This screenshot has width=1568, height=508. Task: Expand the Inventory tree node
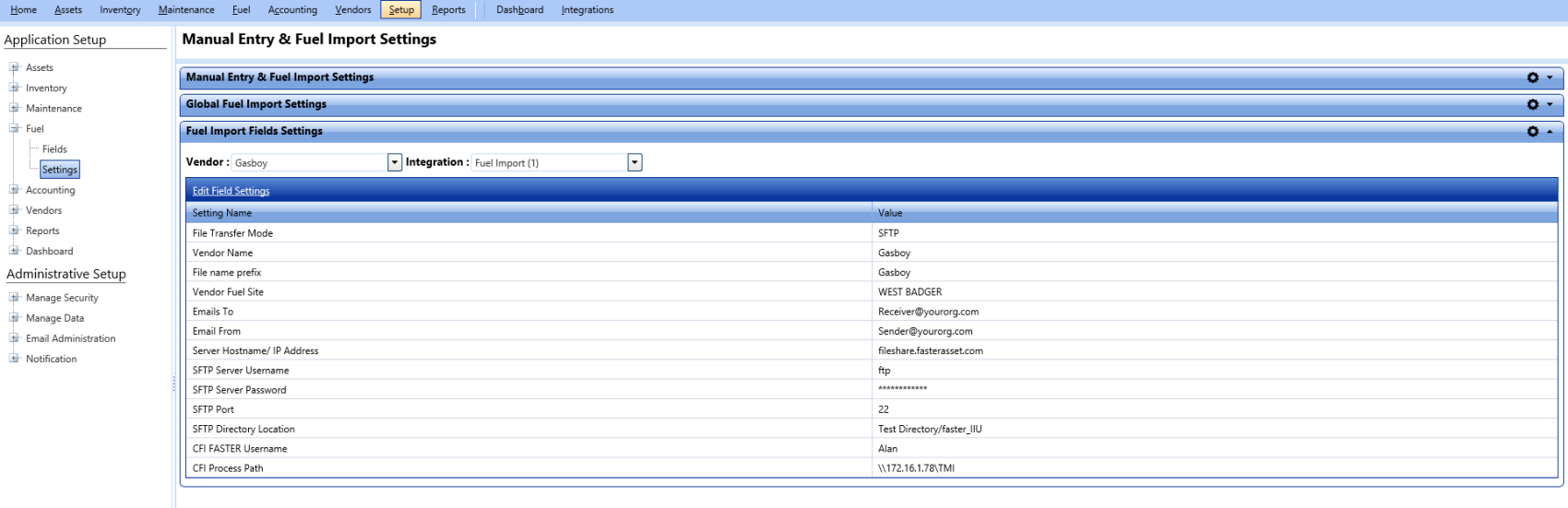[14, 88]
